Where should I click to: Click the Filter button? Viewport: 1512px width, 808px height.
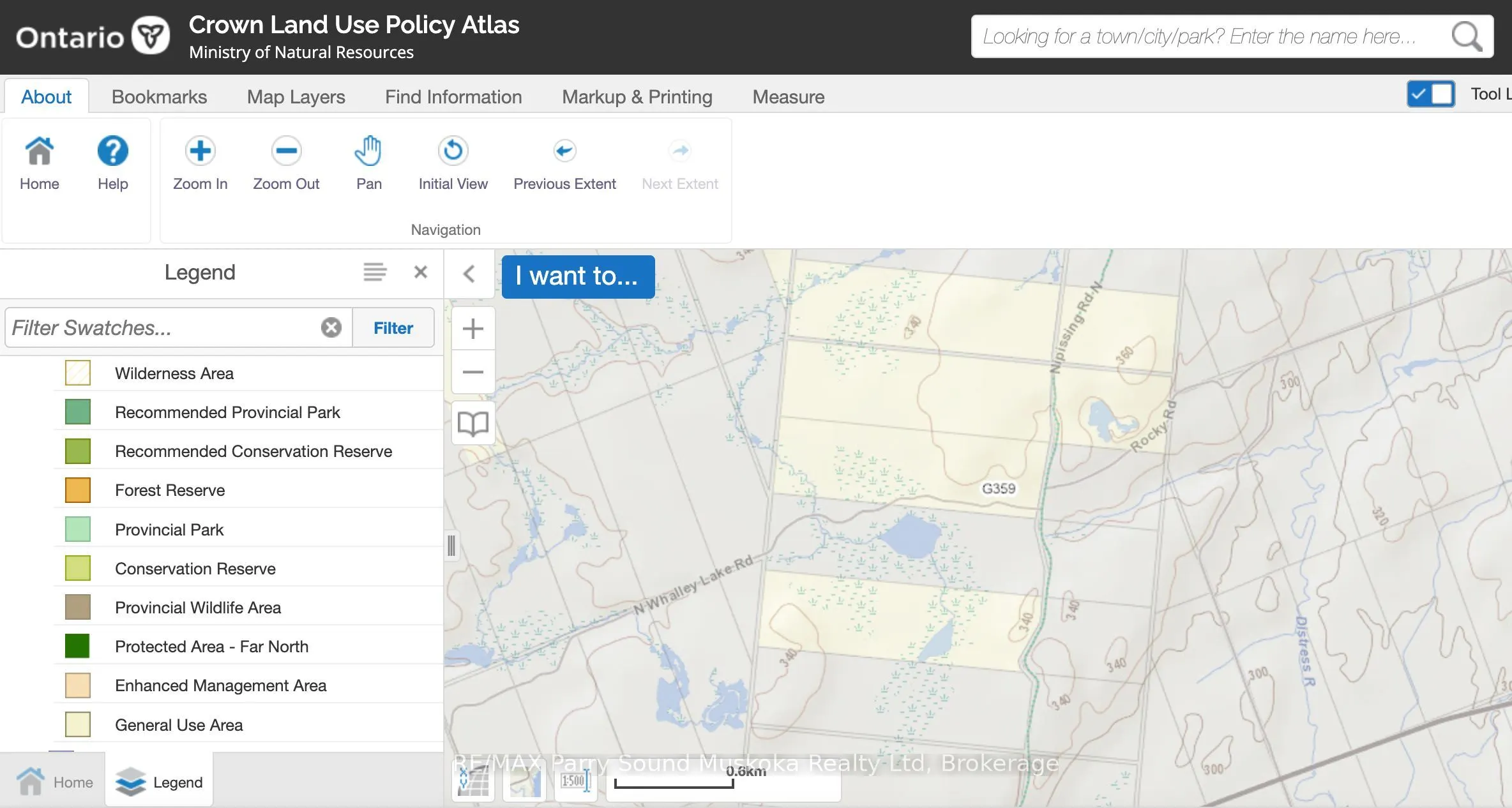[393, 327]
